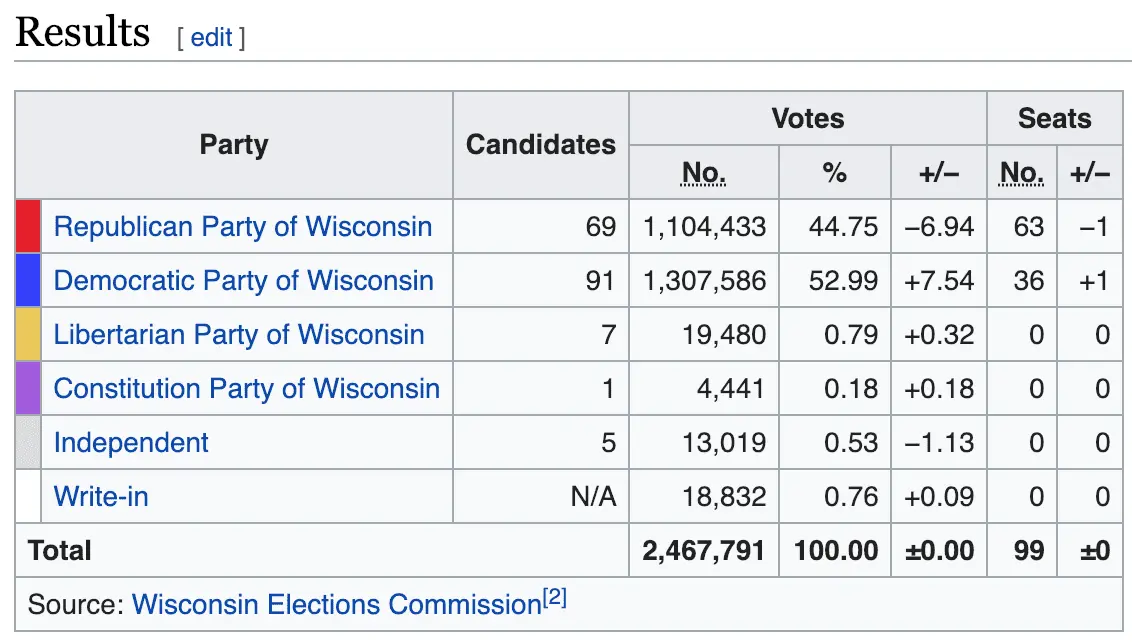This screenshot has height=642, width=1132.
Task: Open citation footnote number 2
Action: (554, 597)
